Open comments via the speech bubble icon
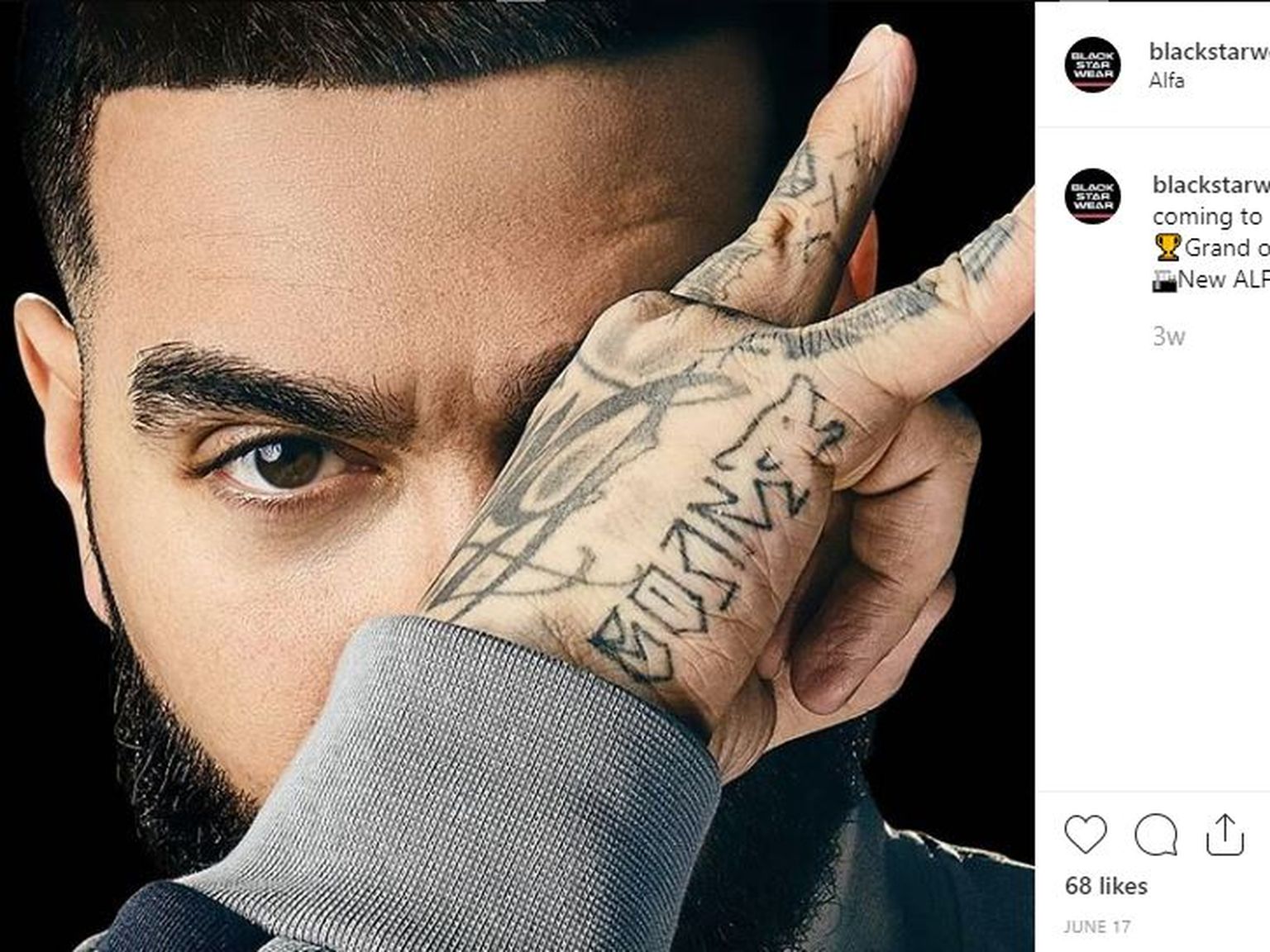1270x952 pixels. (x=1155, y=834)
